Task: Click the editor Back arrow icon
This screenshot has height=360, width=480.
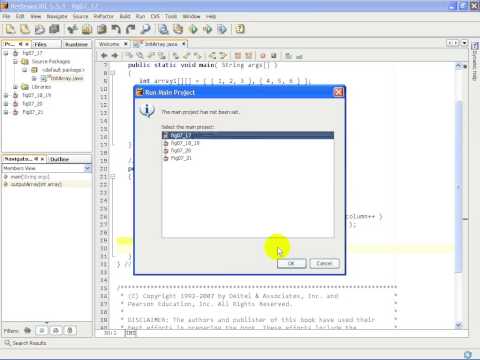Action: click(104, 56)
